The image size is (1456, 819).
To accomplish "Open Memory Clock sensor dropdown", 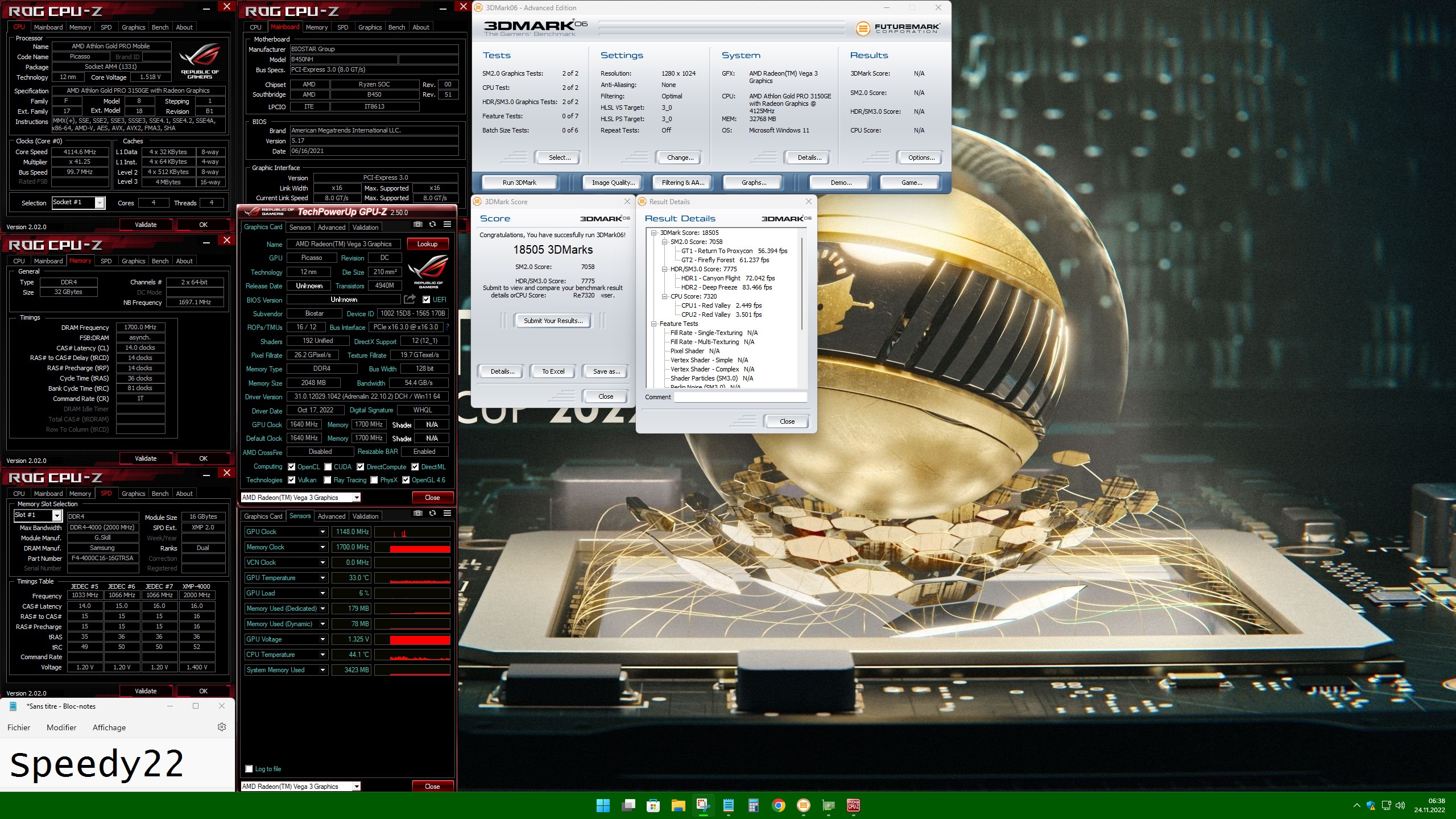I will pyautogui.click(x=322, y=547).
